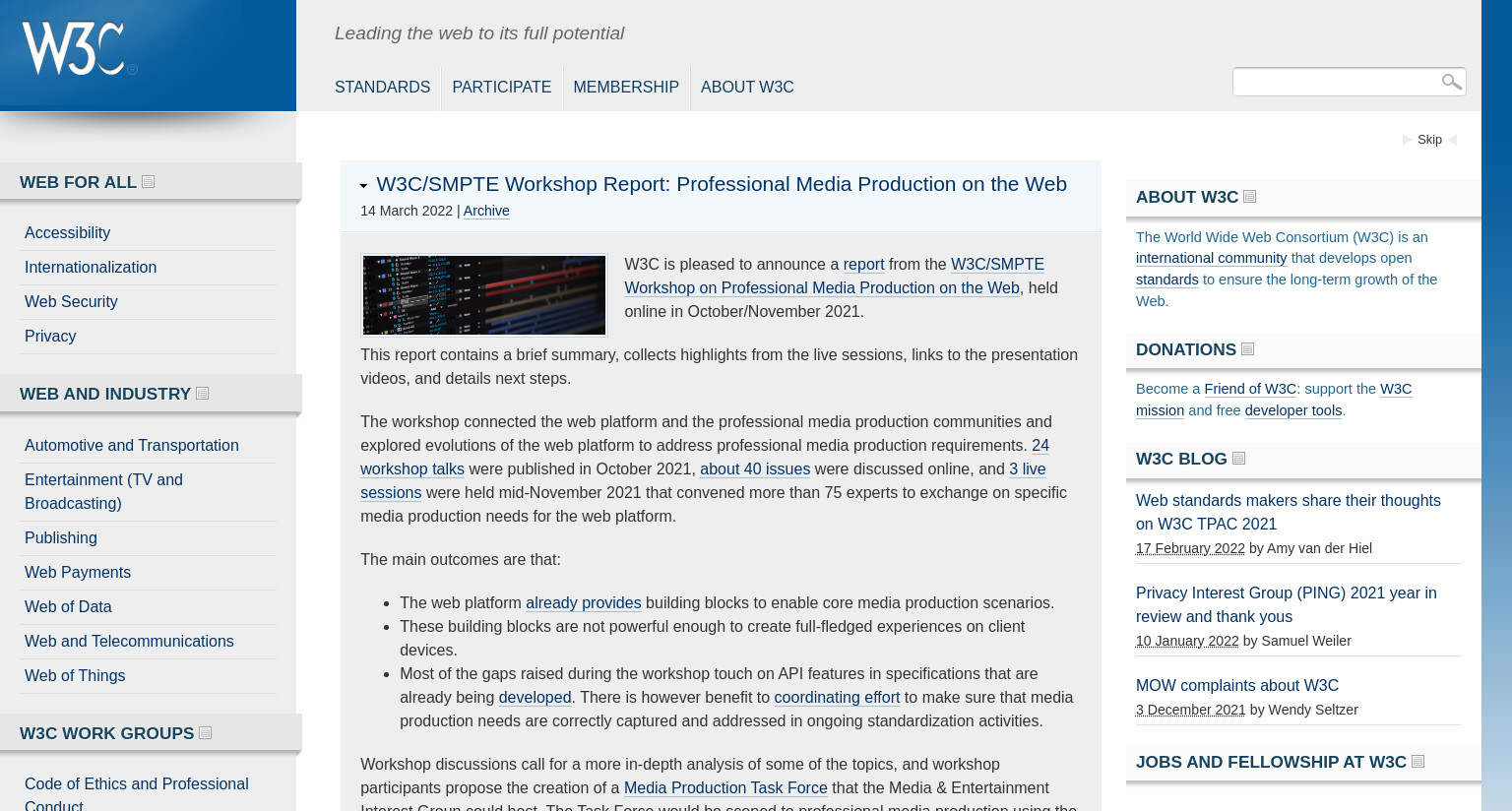This screenshot has height=811, width=1512.
Task: Toggle the Web and Industry section icon
Action: click(x=203, y=394)
